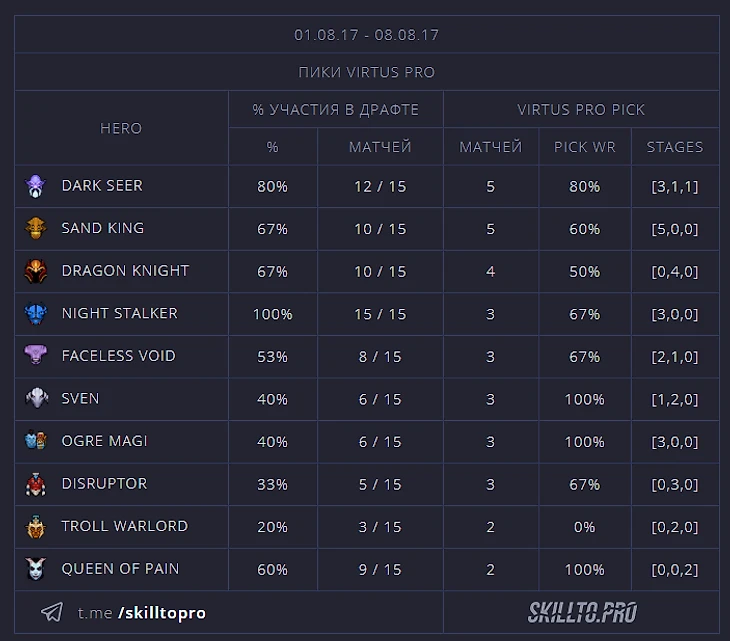Select the Queen of Pain hero icon
This screenshot has width=730, height=641.
point(36,569)
